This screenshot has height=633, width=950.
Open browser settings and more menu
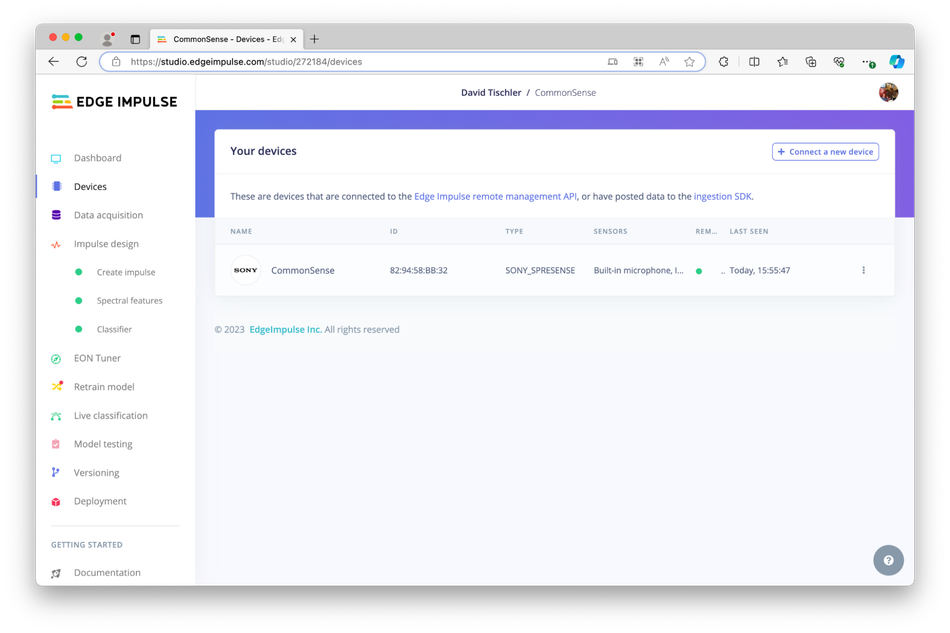pos(868,62)
